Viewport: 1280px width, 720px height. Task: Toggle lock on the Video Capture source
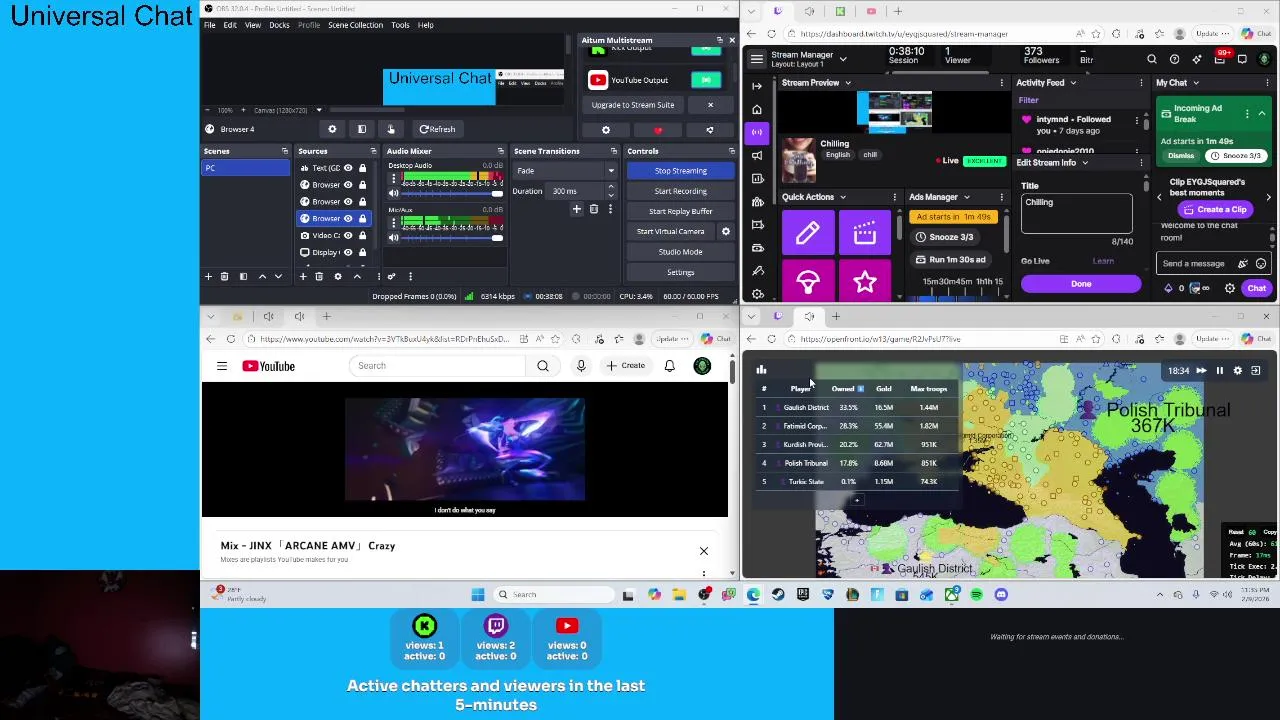[362, 235]
